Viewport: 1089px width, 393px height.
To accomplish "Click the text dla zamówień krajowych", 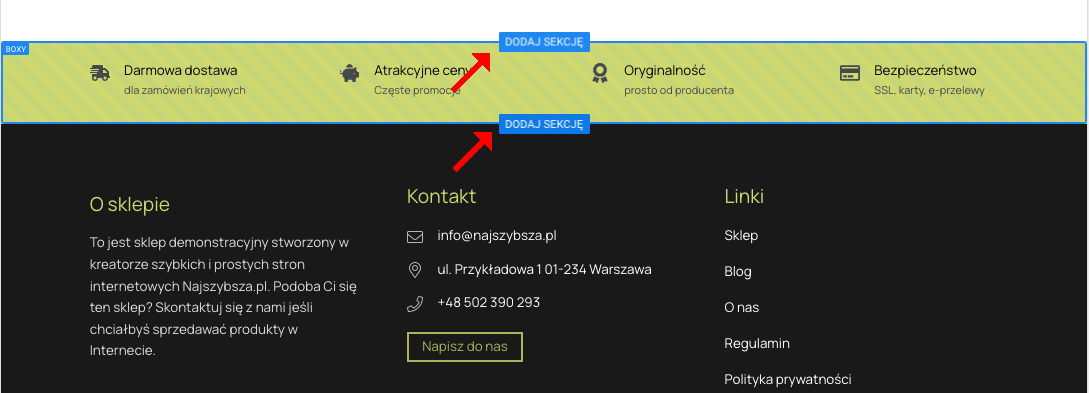I will click(185, 90).
